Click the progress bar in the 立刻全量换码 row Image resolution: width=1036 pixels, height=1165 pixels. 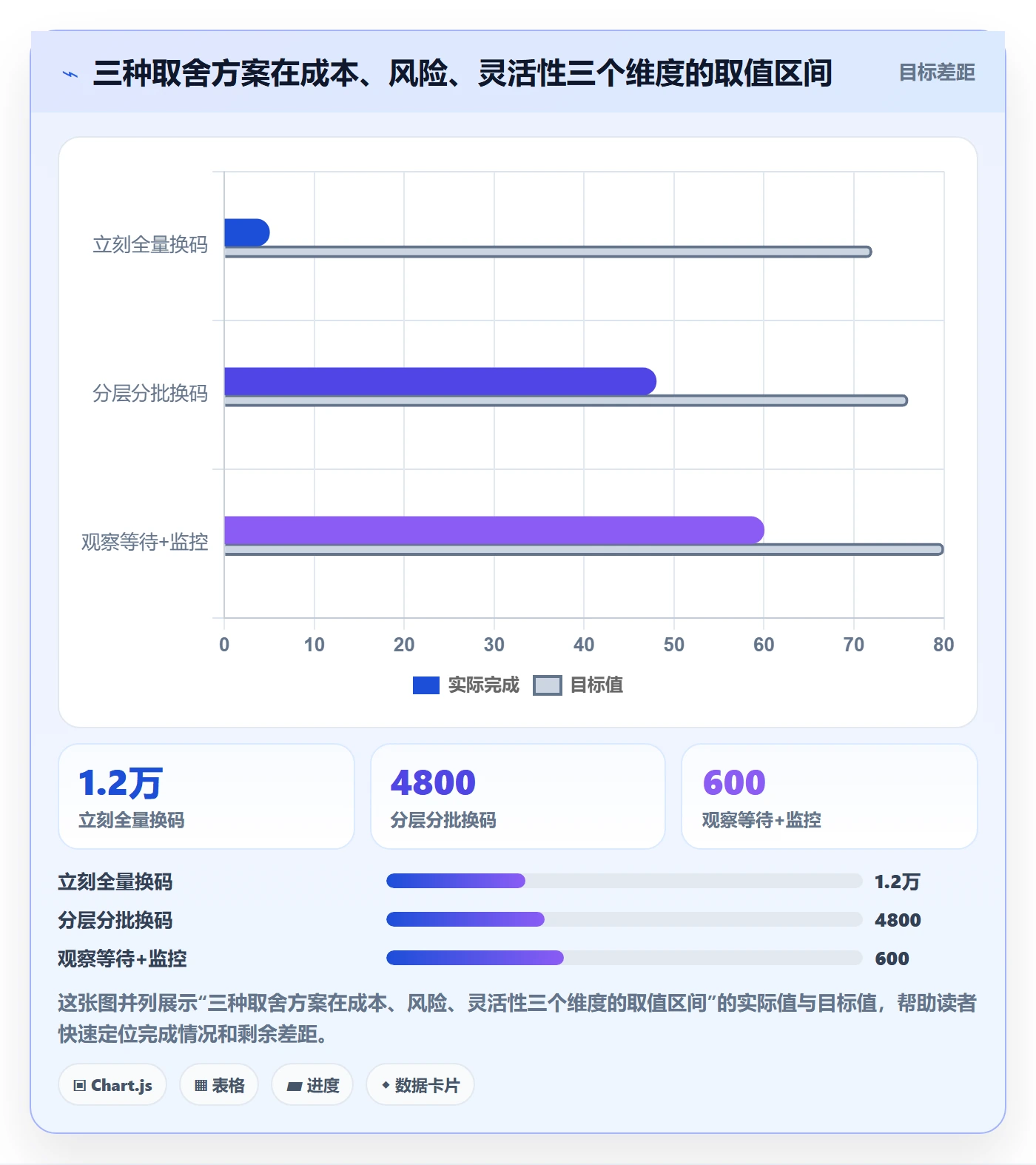click(625, 881)
